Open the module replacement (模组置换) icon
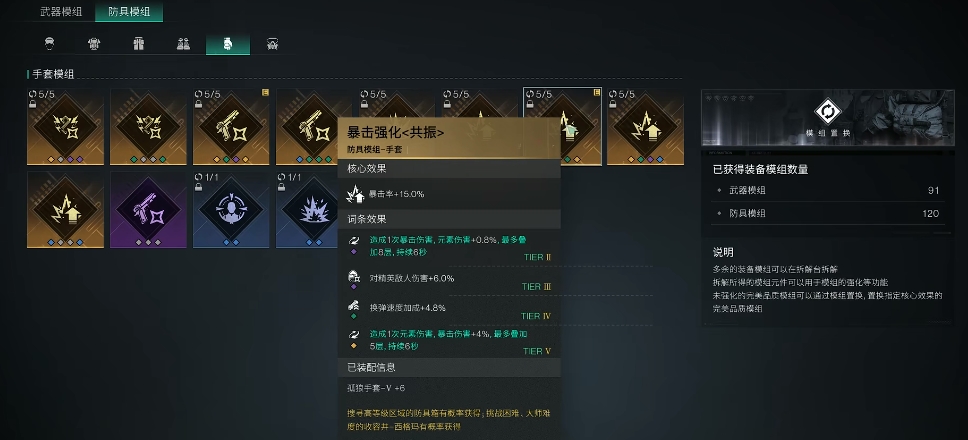This screenshot has height=440, width=968. 825,112
